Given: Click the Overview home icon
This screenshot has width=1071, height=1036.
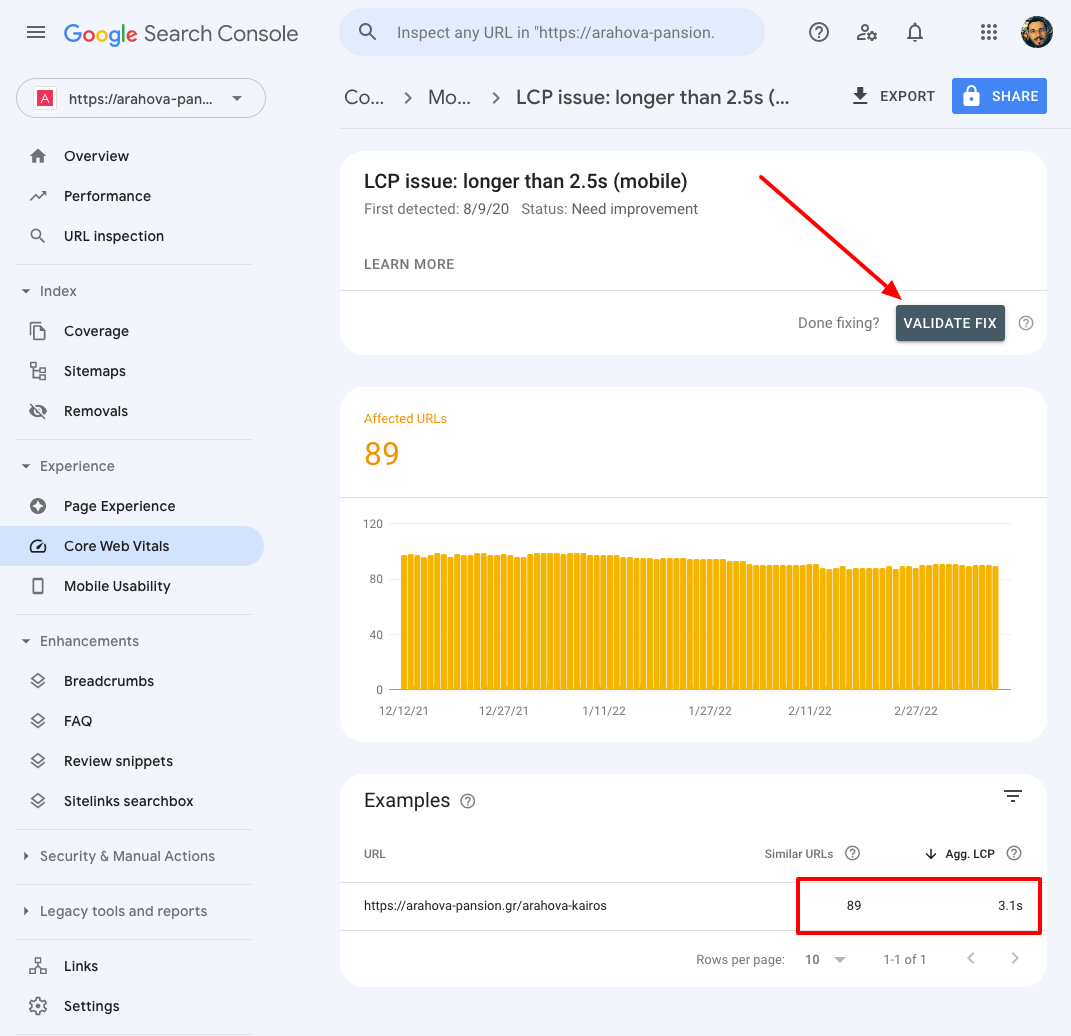Looking at the screenshot, I should click(x=38, y=156).
